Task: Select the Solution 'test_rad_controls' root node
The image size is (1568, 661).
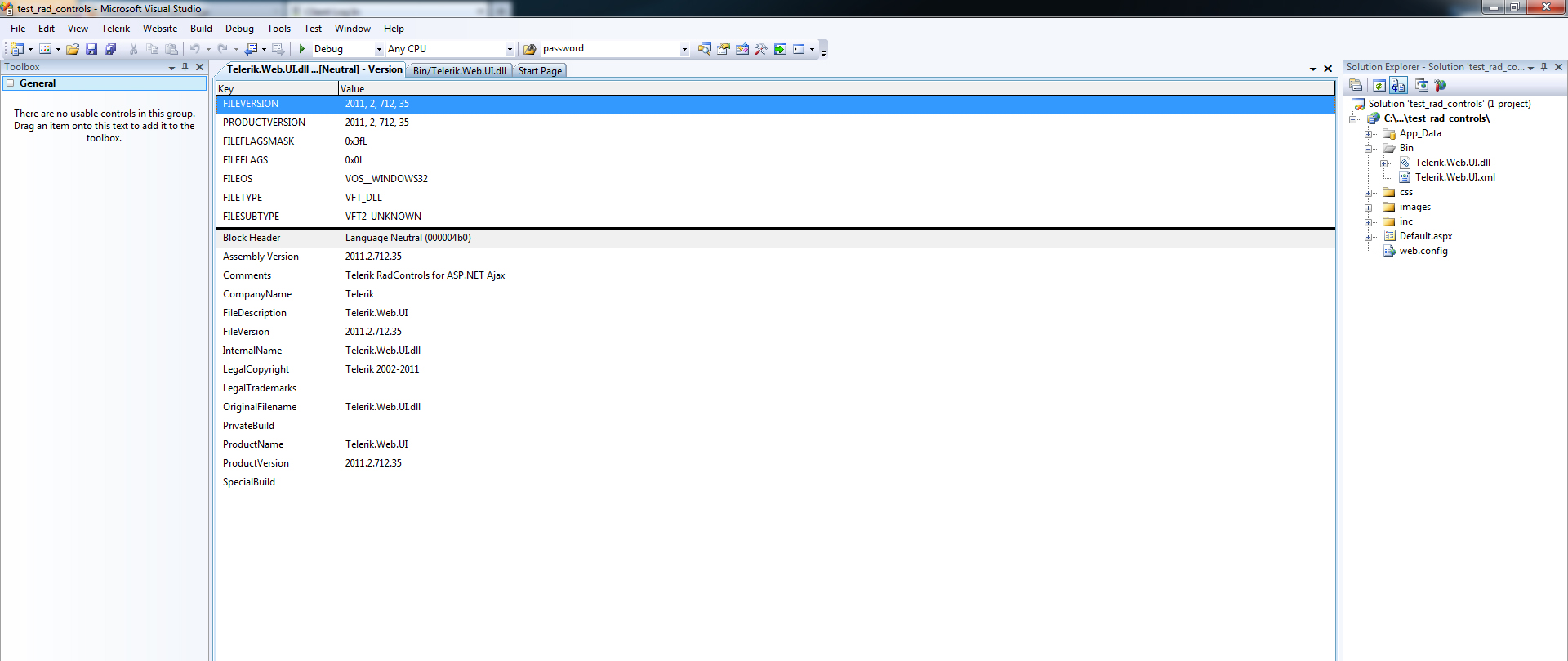Action: (x=1450, y=105)
